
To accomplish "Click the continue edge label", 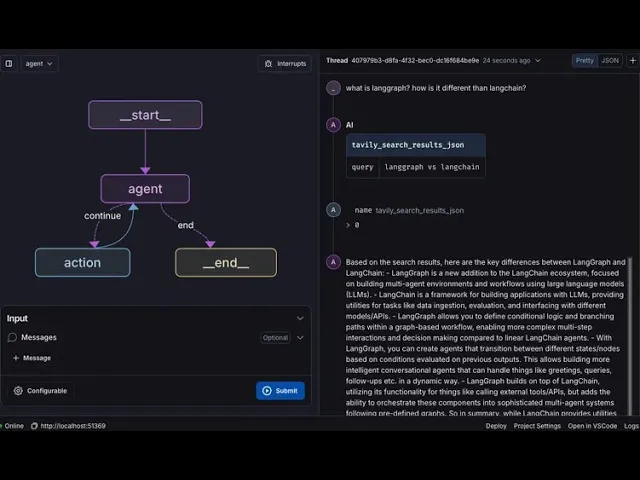I will [102, 216].
